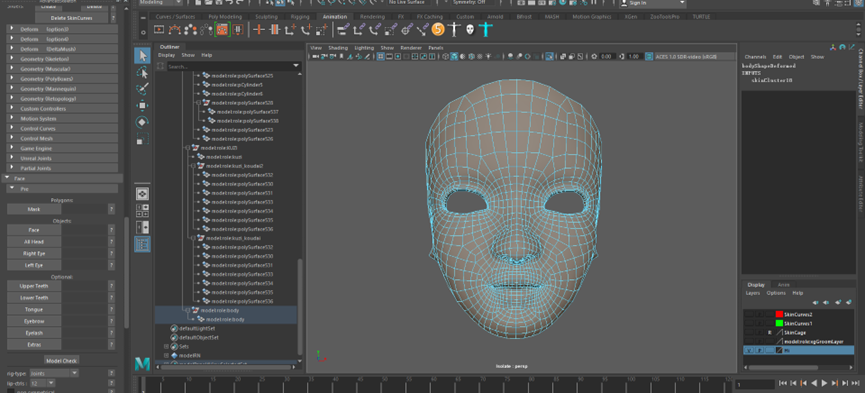This screenshot has height=393, width=865.
Task: Click the four-pane layout icon
Action: click(x=142, y=210)
